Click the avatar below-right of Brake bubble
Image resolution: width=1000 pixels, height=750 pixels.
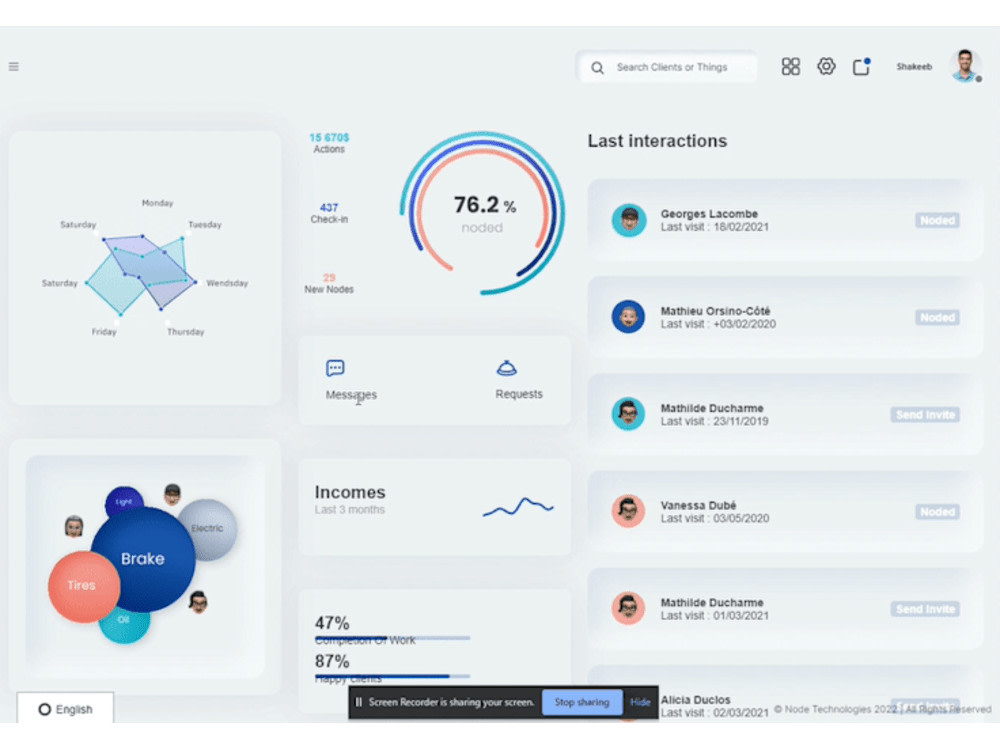tap(198, 602)
